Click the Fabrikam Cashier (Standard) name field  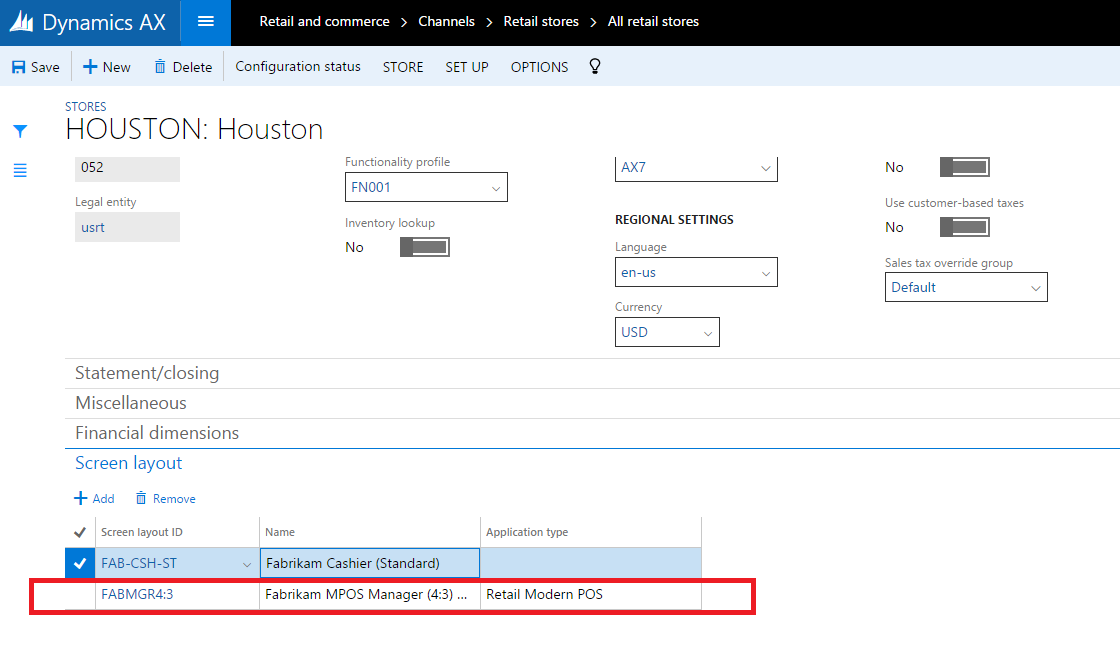tap(370, 563)
